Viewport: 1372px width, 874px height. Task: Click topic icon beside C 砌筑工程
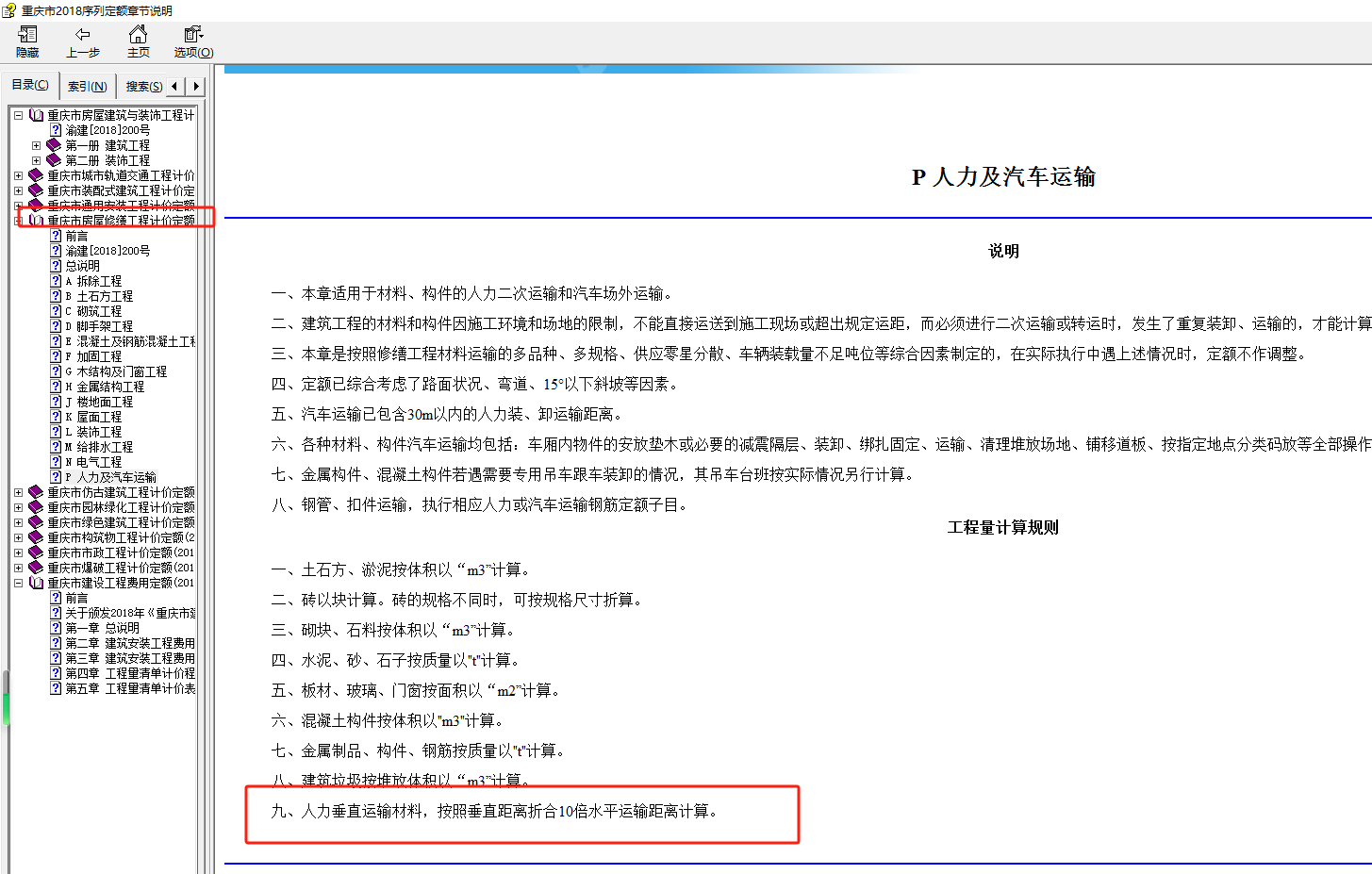(56, 311)
